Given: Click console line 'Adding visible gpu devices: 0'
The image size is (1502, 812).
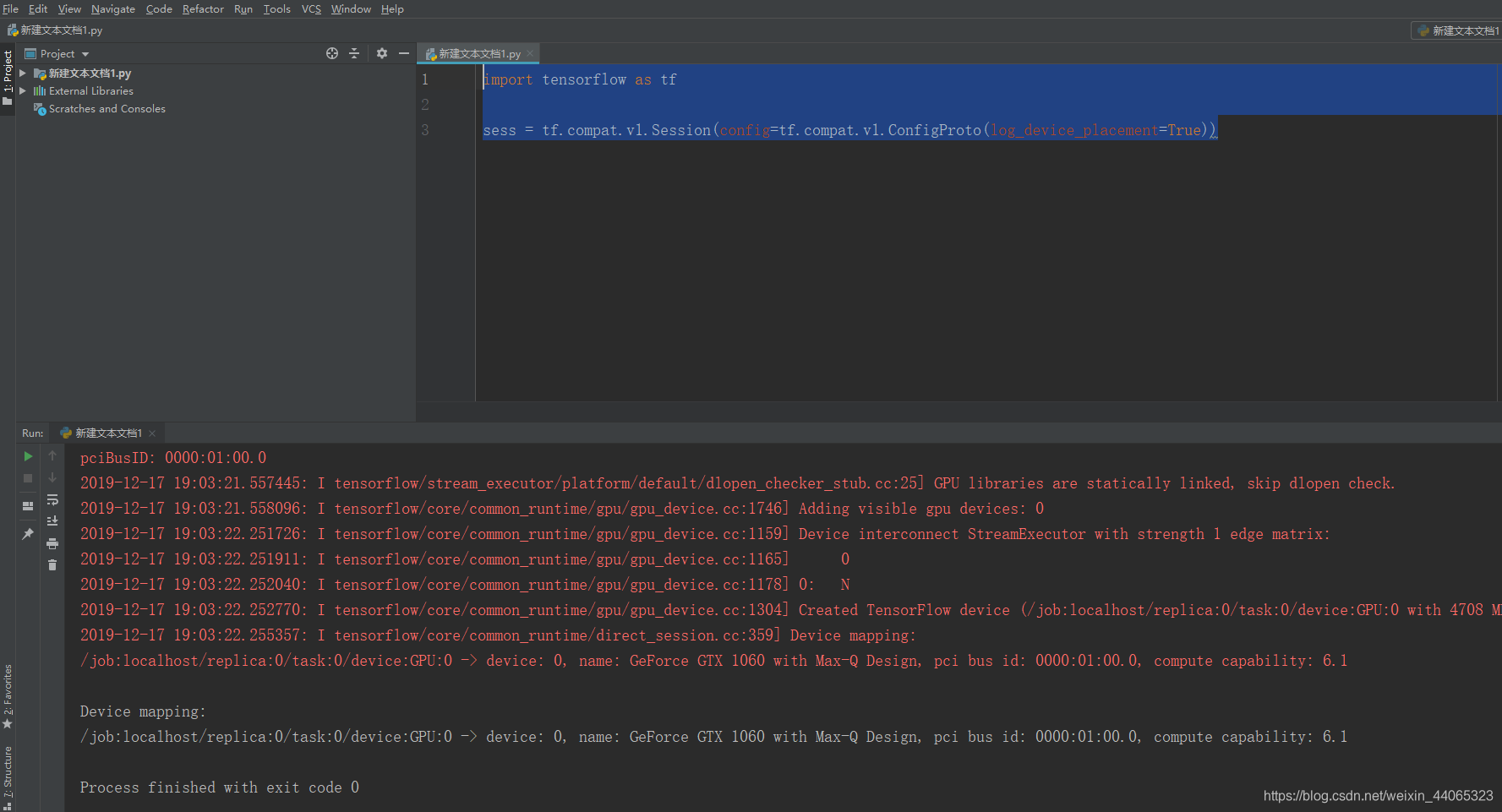Looking at the screenshot, I should point(562,509).
